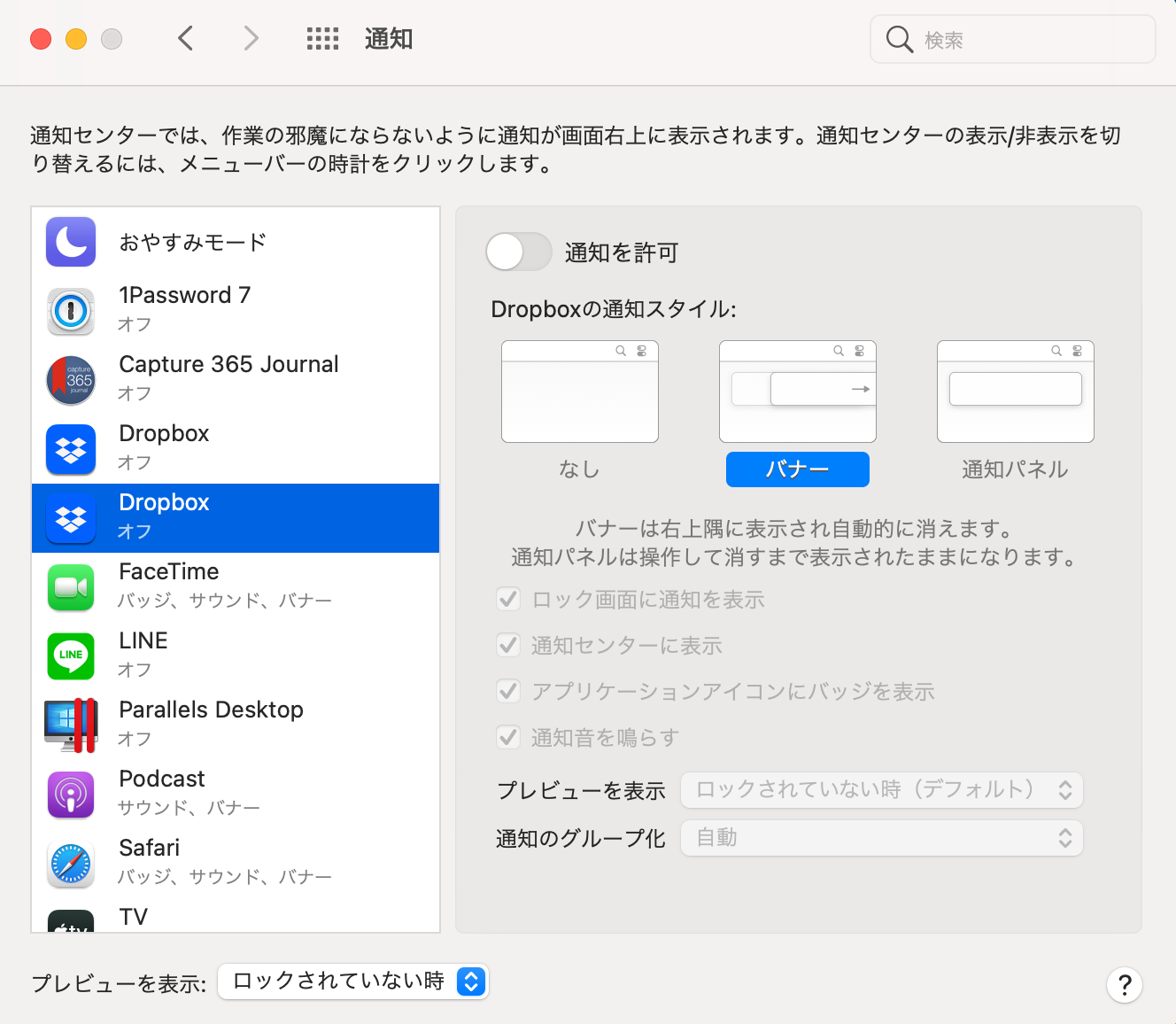This screenshot has width=1176, height=1024.
Task: Select the 1Password 7 app icon
Action: tap(70, 311)
